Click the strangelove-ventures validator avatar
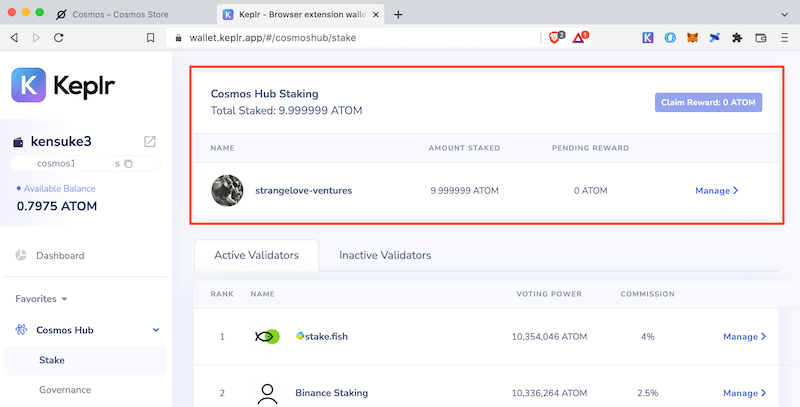The width and height of the screenshot is (800, 407). tap(227, 190)
